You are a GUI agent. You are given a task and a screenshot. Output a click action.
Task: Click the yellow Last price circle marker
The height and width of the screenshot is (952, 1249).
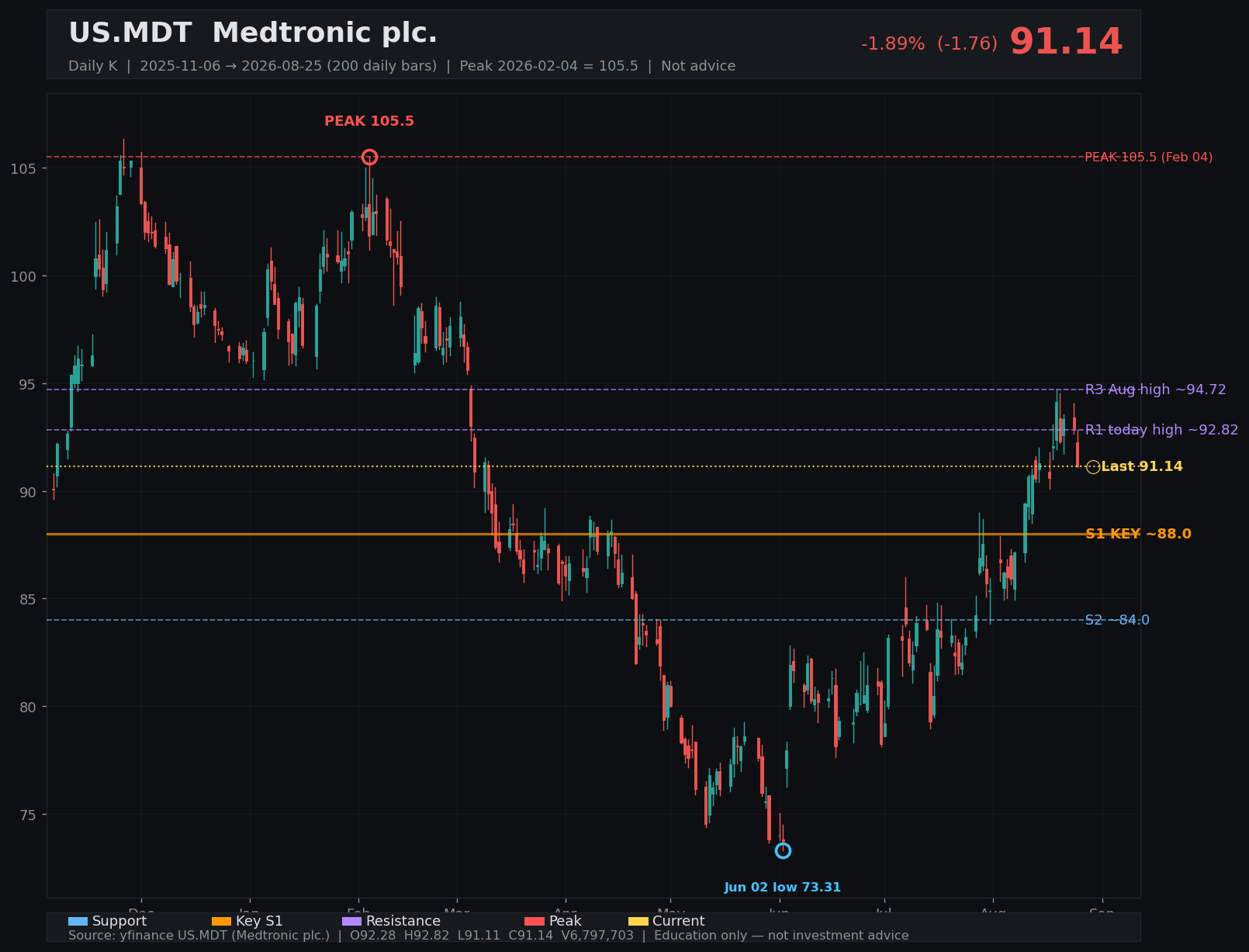click(1093, 467)
